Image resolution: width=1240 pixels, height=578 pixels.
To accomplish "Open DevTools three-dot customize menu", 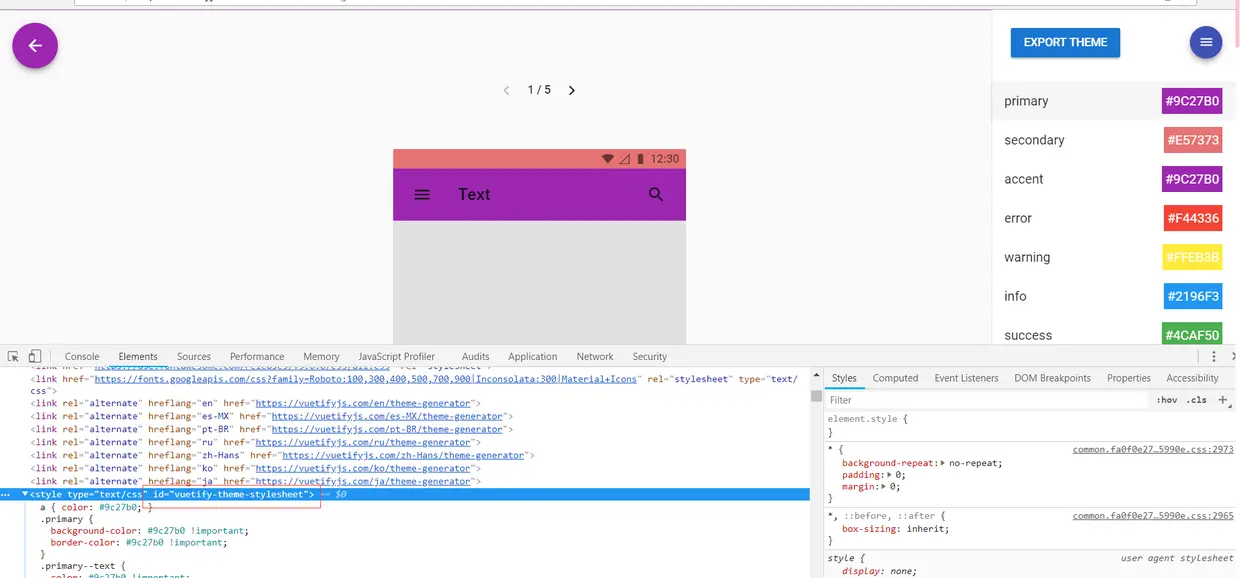I will 1214,356.
